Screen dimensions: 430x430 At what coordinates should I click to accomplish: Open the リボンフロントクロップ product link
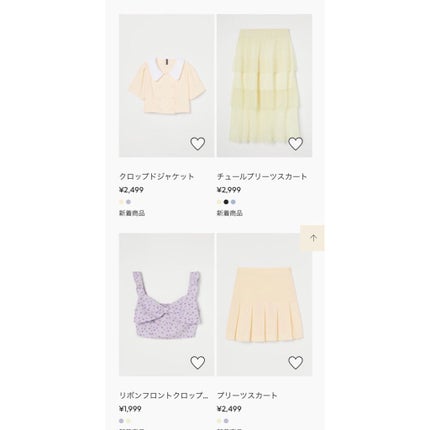coord(163,396)
